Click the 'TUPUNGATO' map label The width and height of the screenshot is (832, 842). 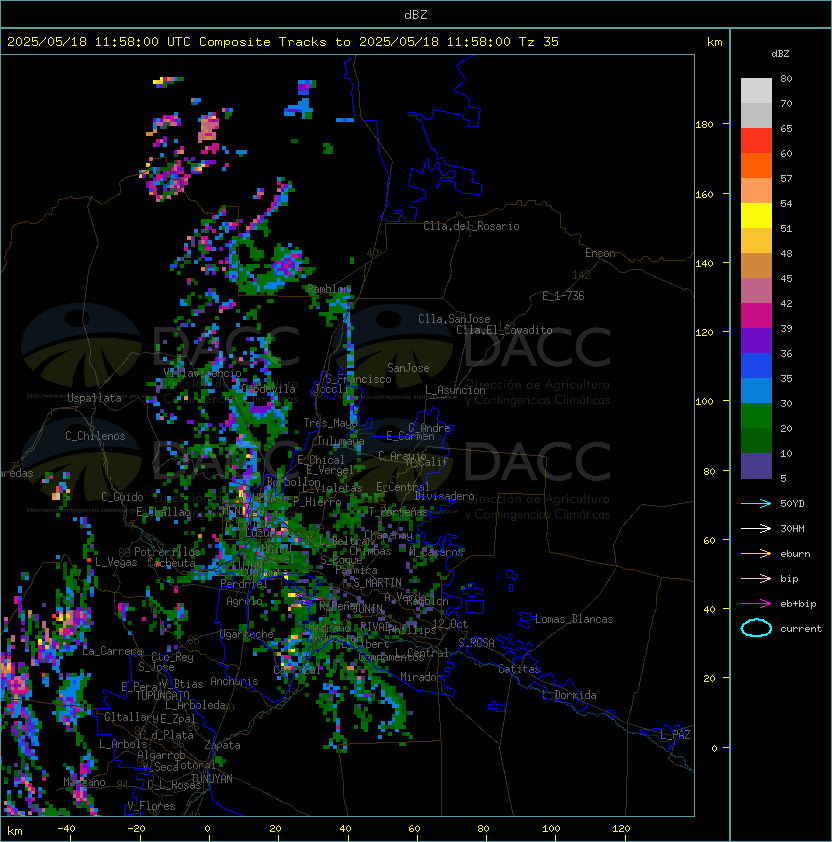pos(162,695)
